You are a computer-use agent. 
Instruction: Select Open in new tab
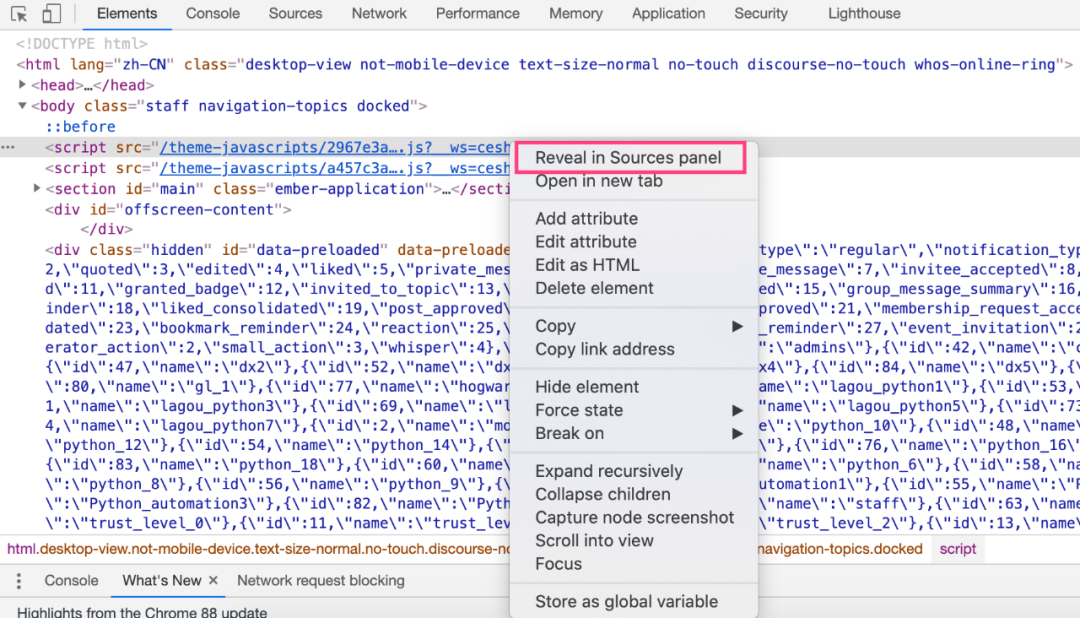click(599, 181)
